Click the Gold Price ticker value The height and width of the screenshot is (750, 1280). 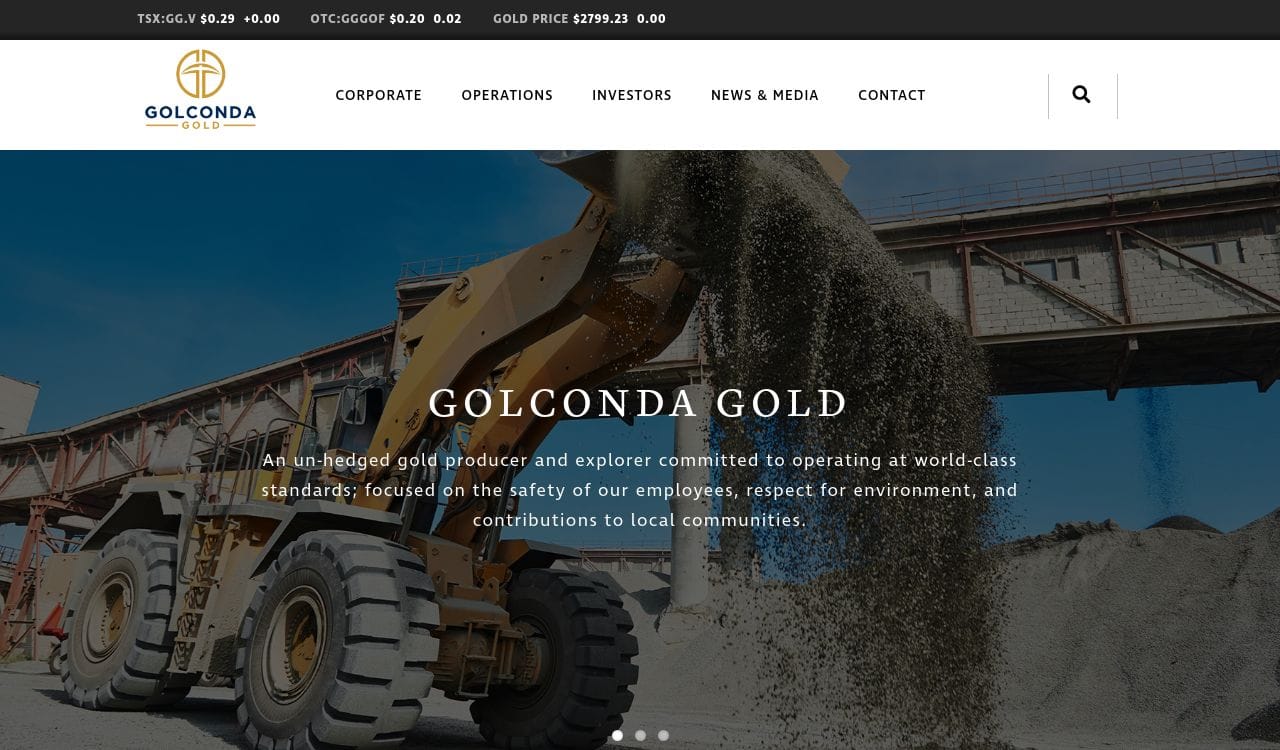579,19
